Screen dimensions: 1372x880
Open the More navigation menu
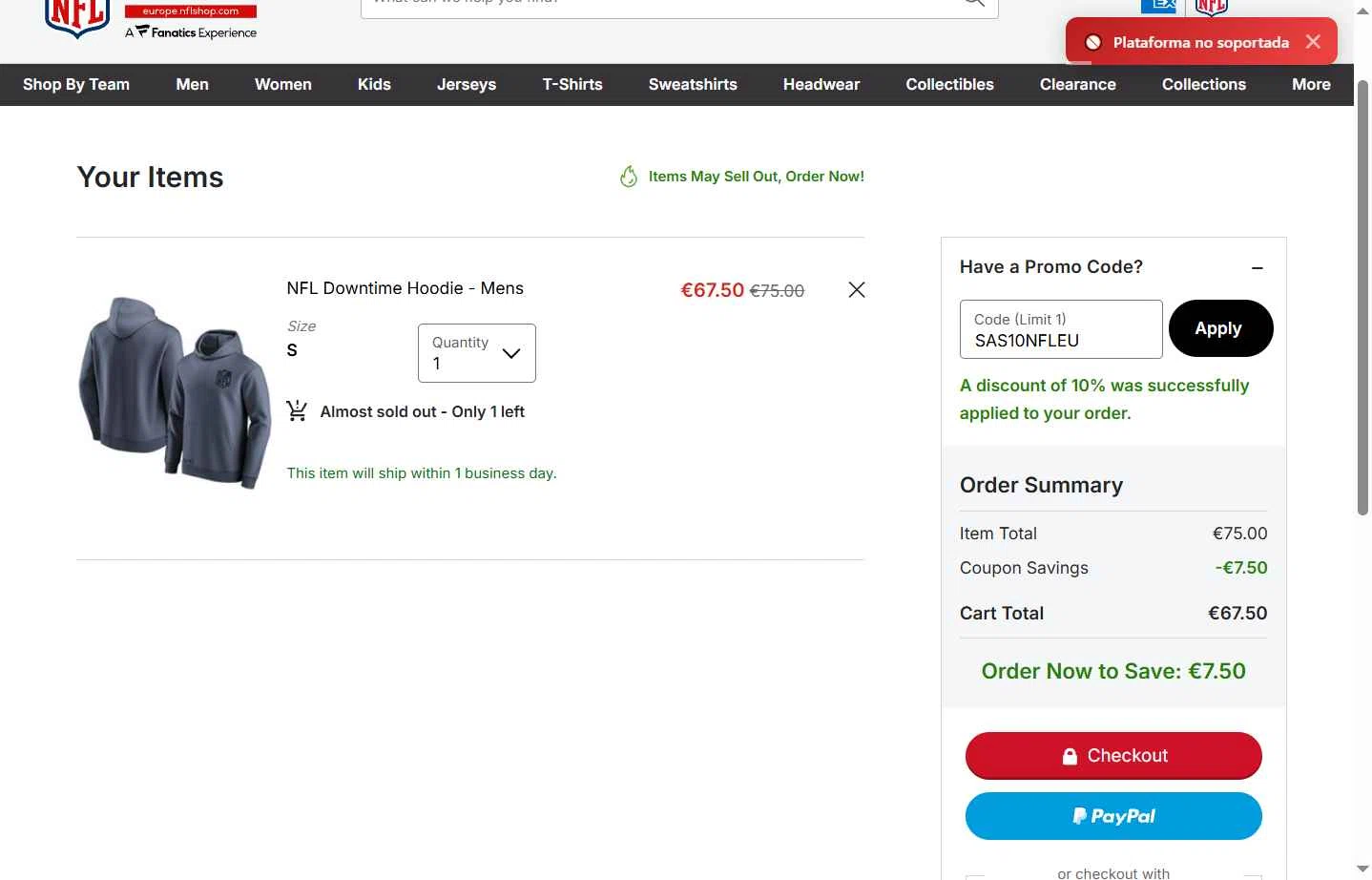click(1311, 85)
